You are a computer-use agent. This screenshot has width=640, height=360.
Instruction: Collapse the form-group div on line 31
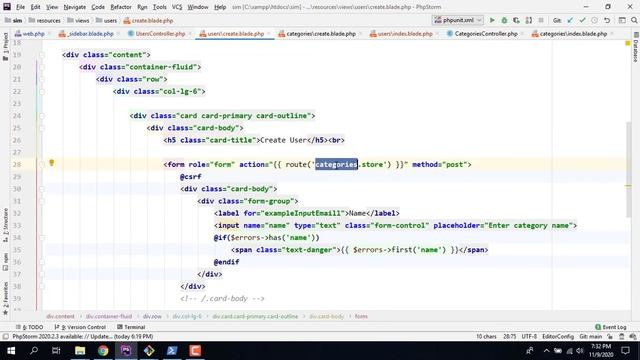(42, 201)
